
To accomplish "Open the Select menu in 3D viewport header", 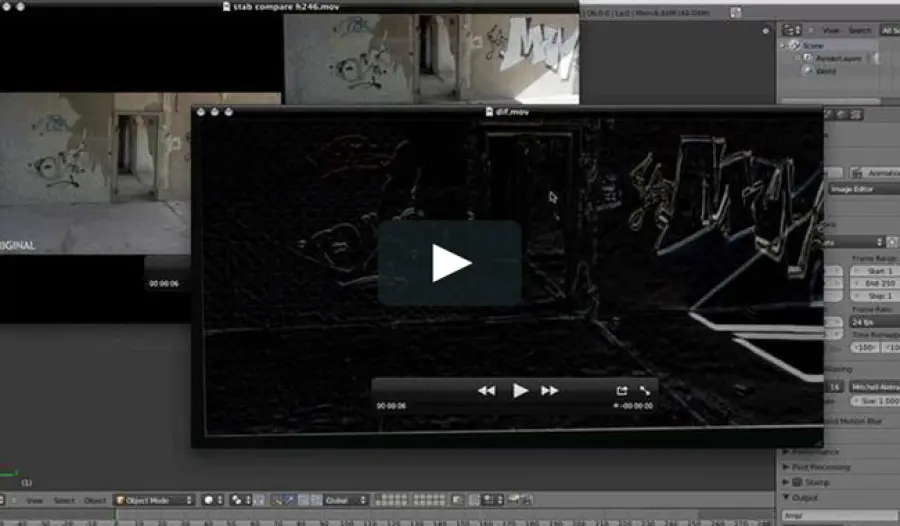I will 64,500.
